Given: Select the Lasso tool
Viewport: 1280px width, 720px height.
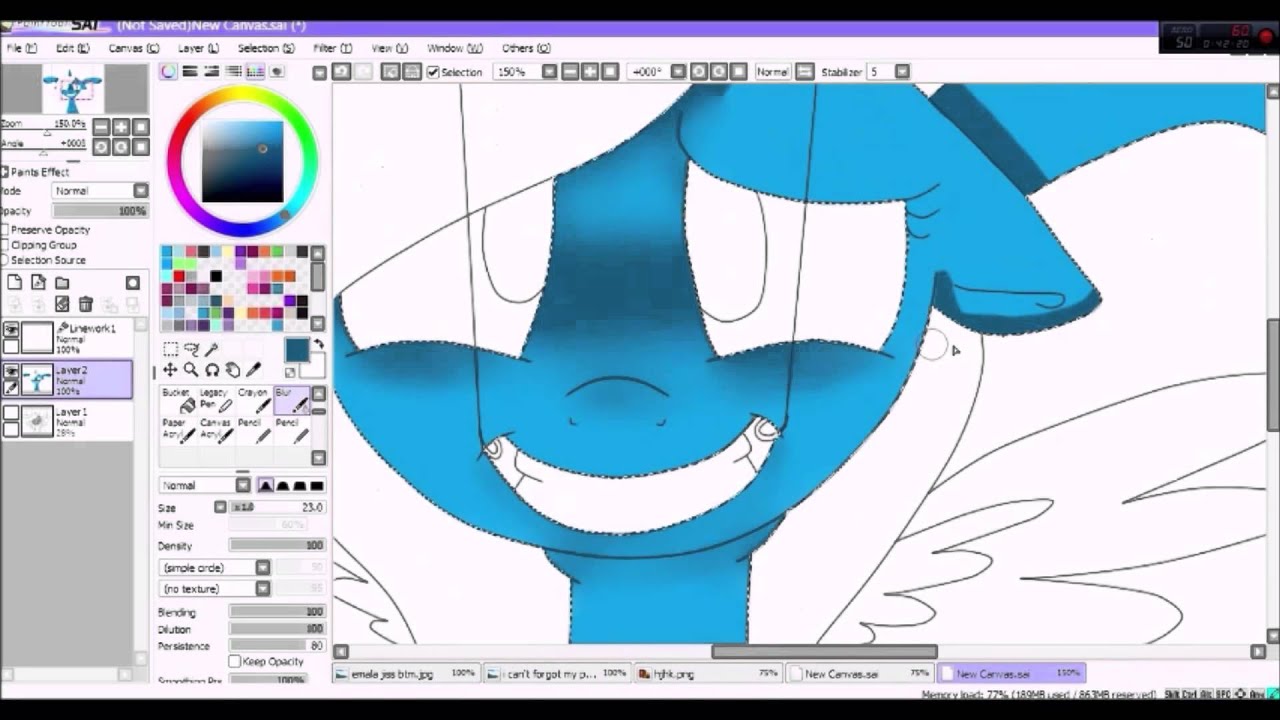Looking at the screenshot, I should point(191,349).
